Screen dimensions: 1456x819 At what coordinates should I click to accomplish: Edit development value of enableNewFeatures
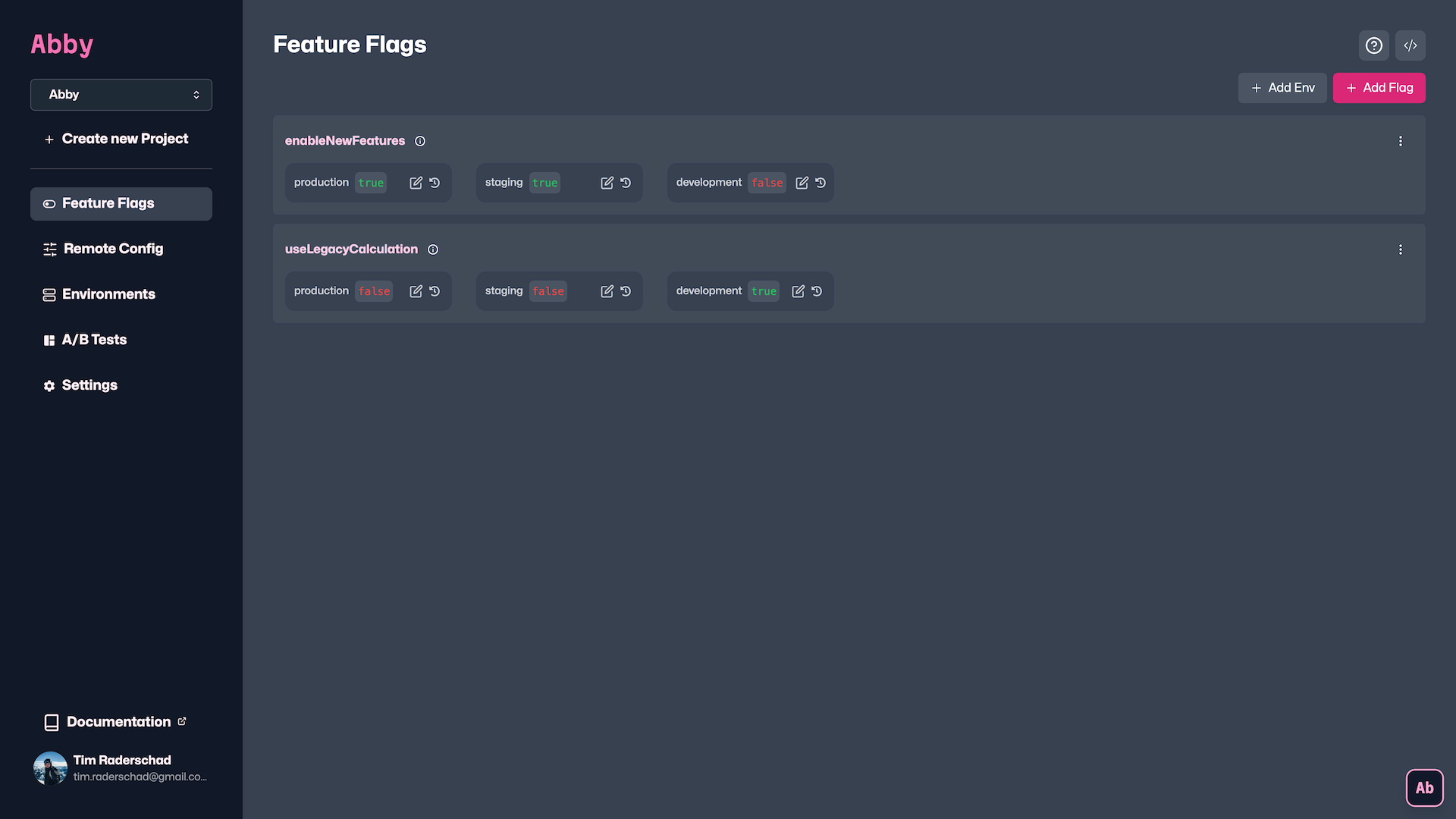802,183
